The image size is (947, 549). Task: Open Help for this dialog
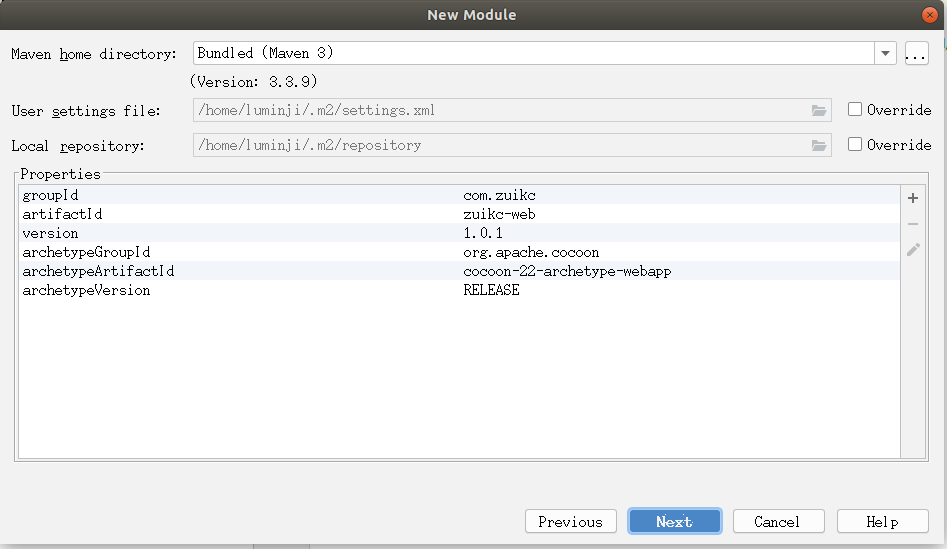coord(882,521)
